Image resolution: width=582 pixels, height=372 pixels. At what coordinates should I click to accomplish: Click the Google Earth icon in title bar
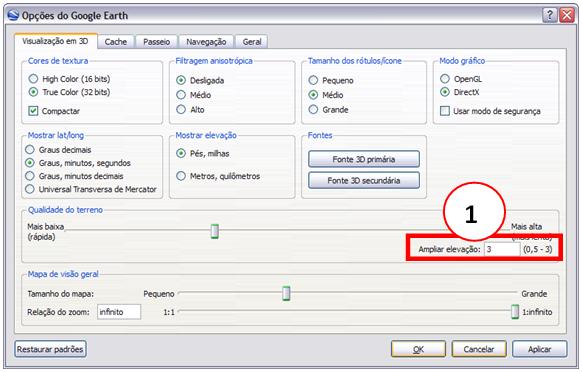tap(13, 15)
